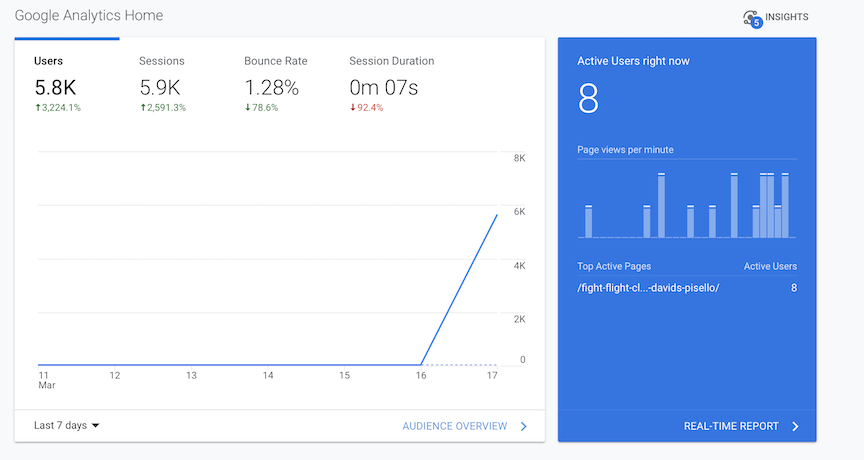Image resolution: width=864 pixels, height=460 pixels.
Task: Open the Real-Time Report link
Action: [x=730, y=426]
